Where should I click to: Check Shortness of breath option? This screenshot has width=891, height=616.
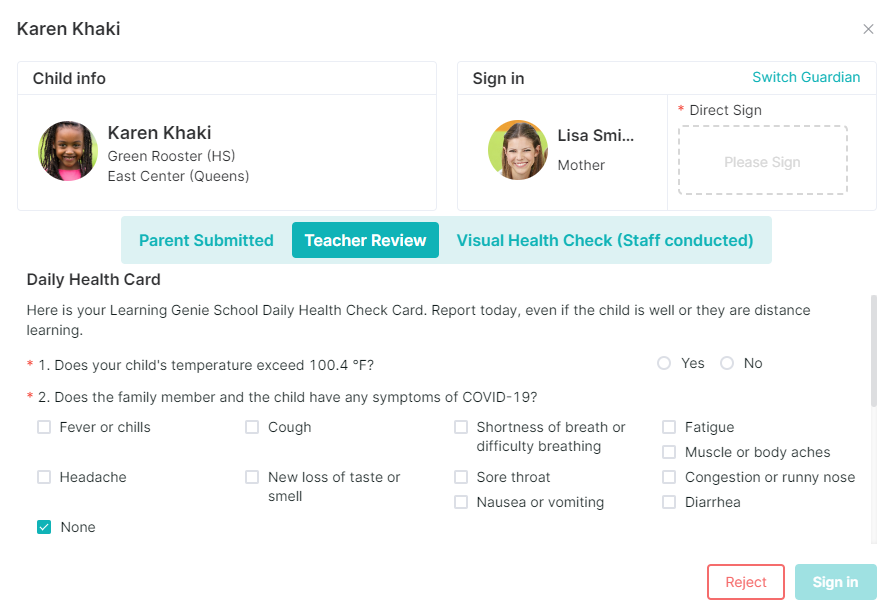pyautogui.click(x=461, y=427)
